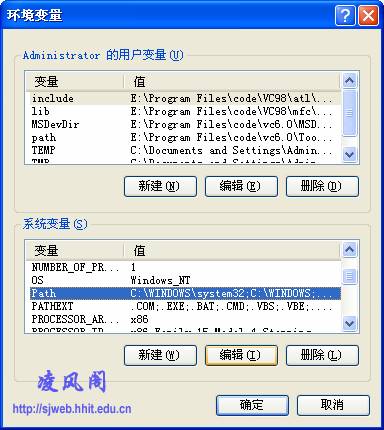Select the TEMP user variable row
Viewport: 384px width, 430px height.
point(186,150)
